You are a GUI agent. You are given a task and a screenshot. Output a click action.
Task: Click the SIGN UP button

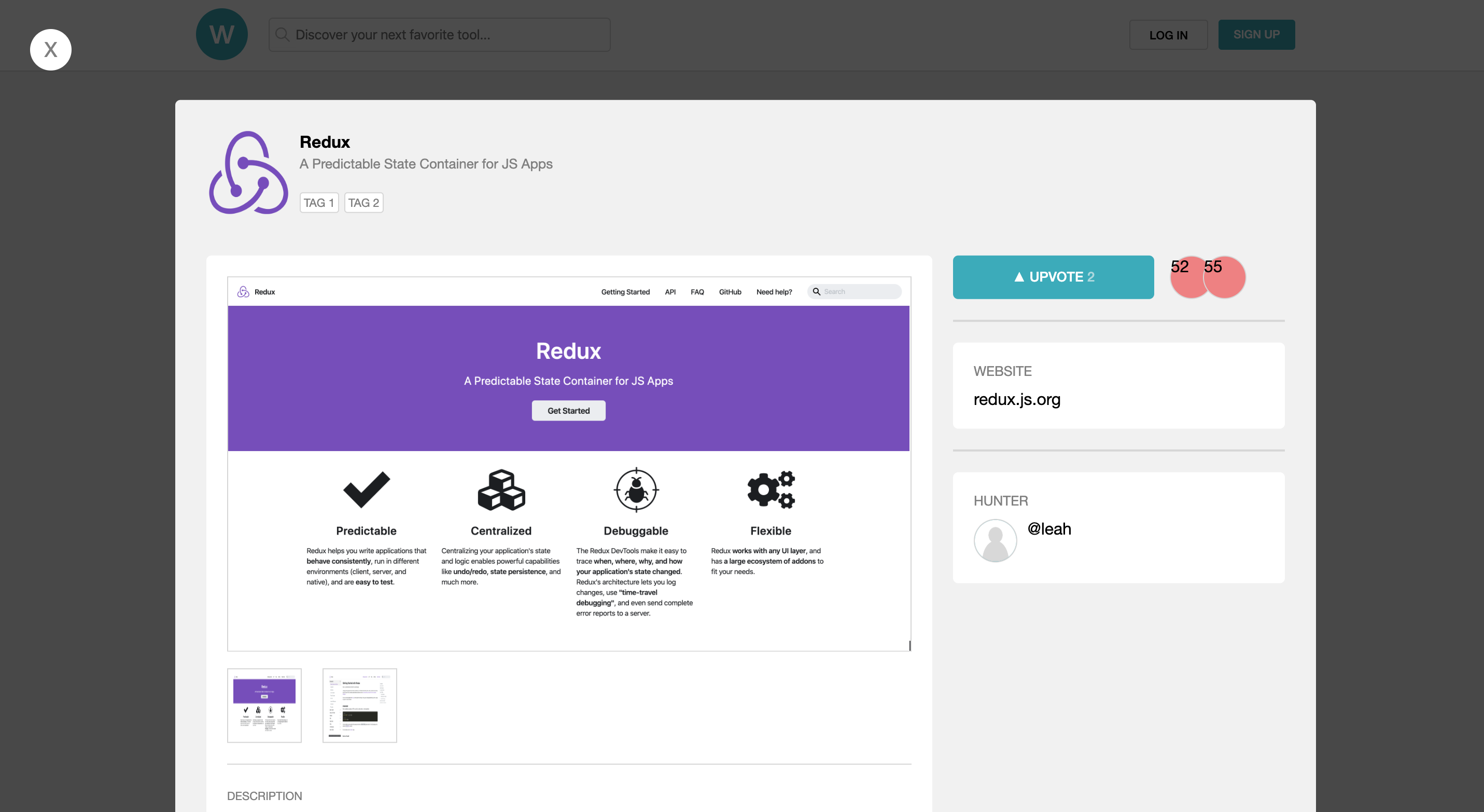tap(1256, 35)
